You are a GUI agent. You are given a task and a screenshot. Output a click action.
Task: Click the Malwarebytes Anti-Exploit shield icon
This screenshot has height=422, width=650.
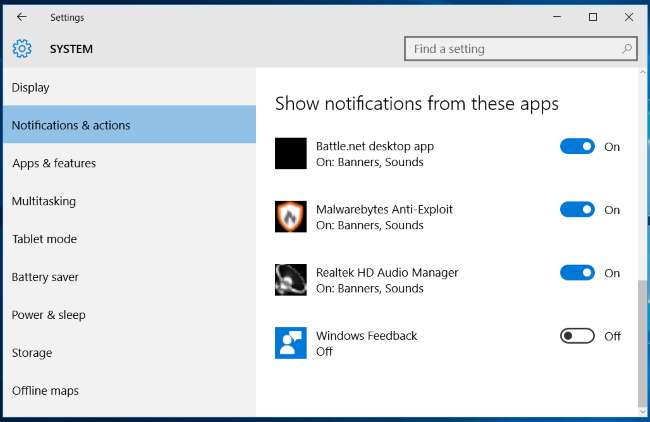coord(290,216)
